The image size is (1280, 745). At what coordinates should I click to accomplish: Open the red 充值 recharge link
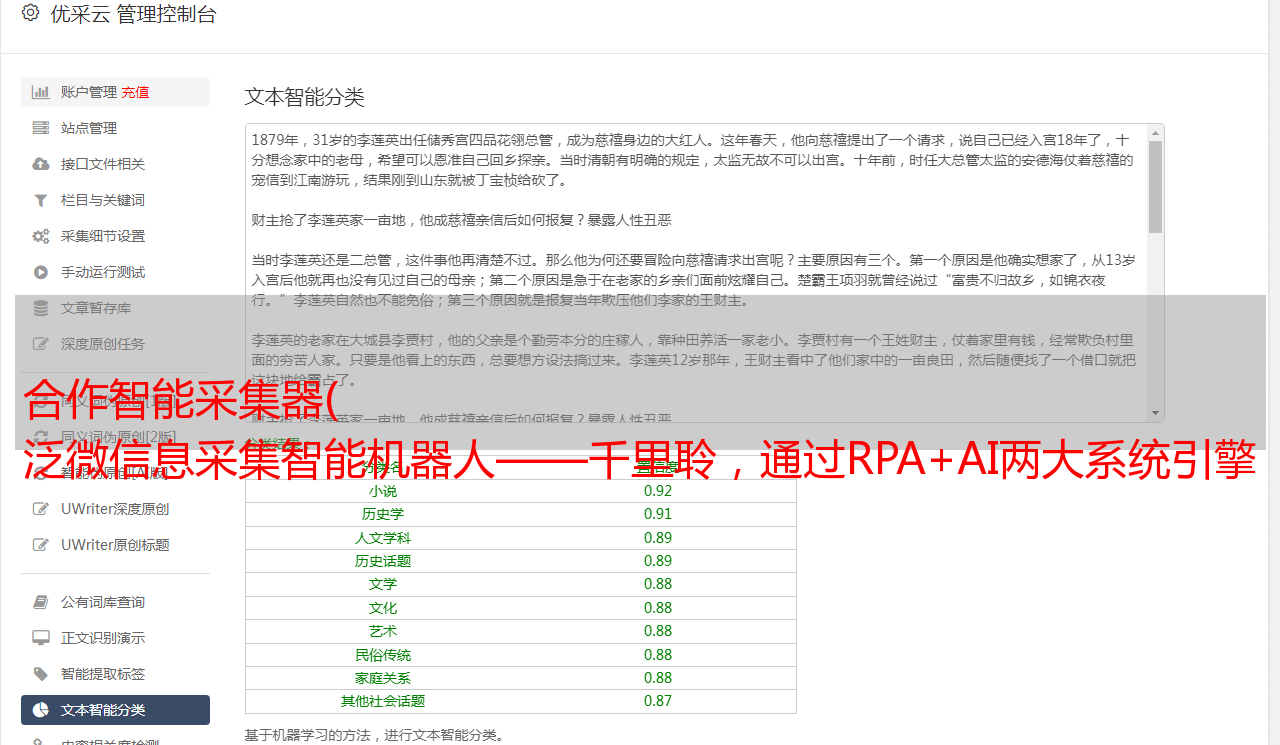136,92
